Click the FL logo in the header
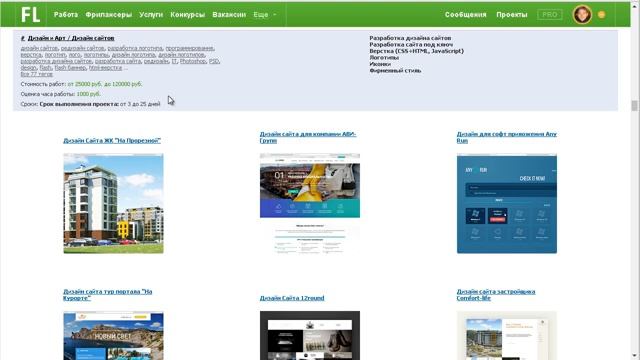Viewport: 640px width, 360px height. [31, 15]
